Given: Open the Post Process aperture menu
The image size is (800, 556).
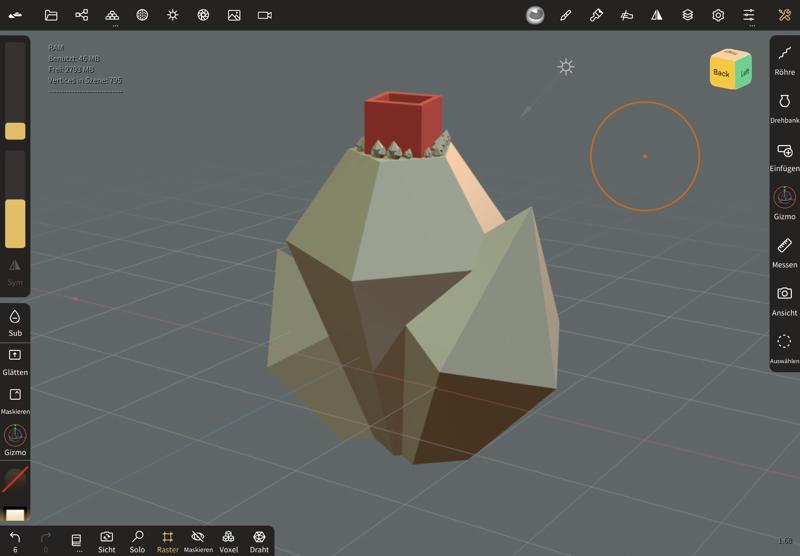Looking at the screenshot, I should [x=203, y=15].
